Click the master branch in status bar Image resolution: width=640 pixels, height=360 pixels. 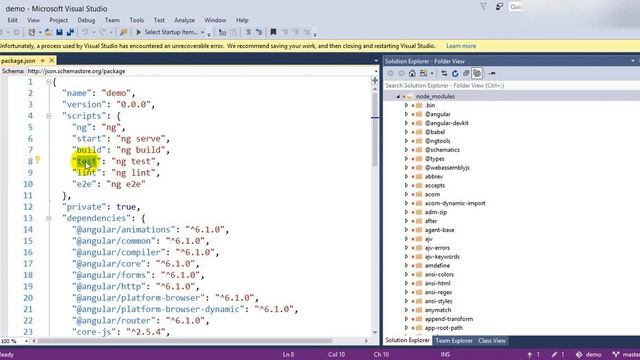626,355
